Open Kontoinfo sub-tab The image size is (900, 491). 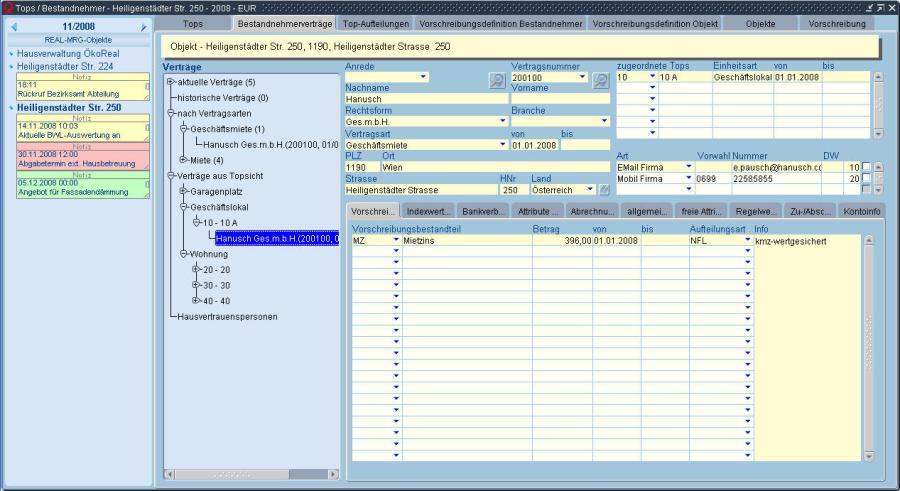click(862, 211)
